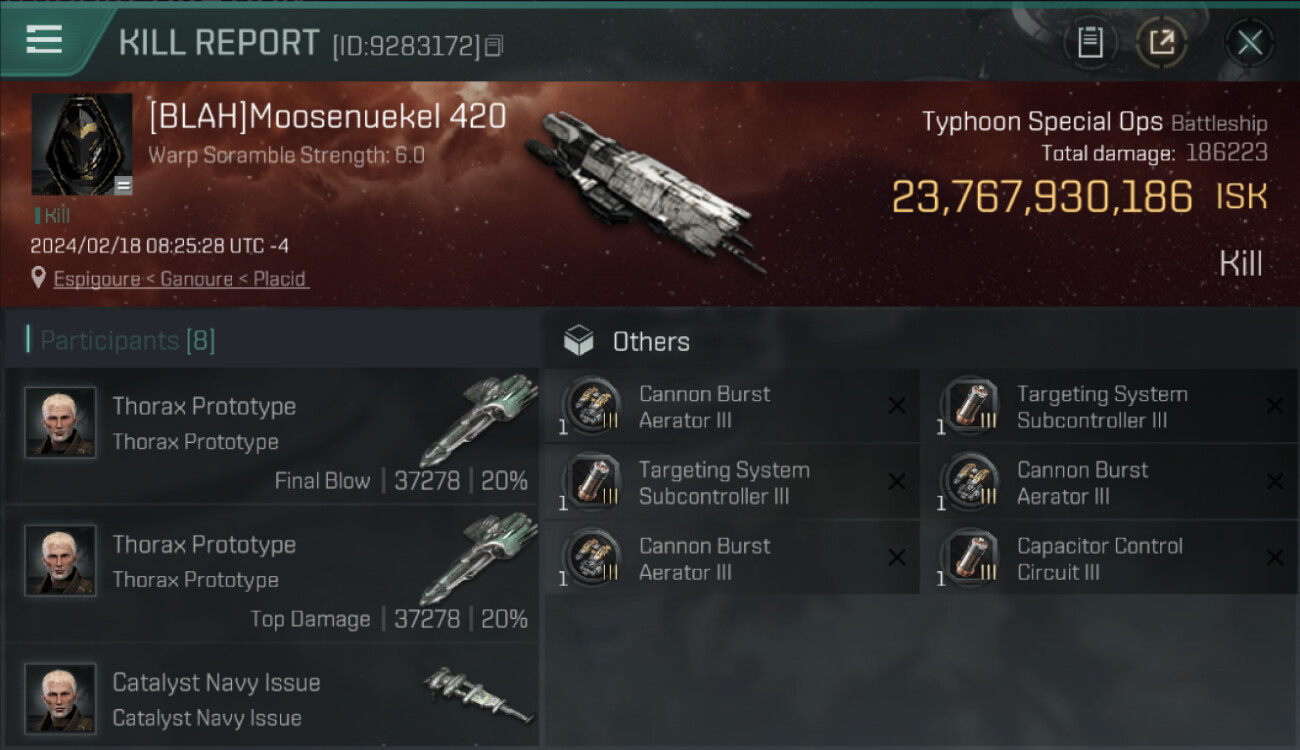This screenshot has width=1300, height=750.
Task: Click the X beside Capacitor Control Circuit III
Action: (1274, 558)
